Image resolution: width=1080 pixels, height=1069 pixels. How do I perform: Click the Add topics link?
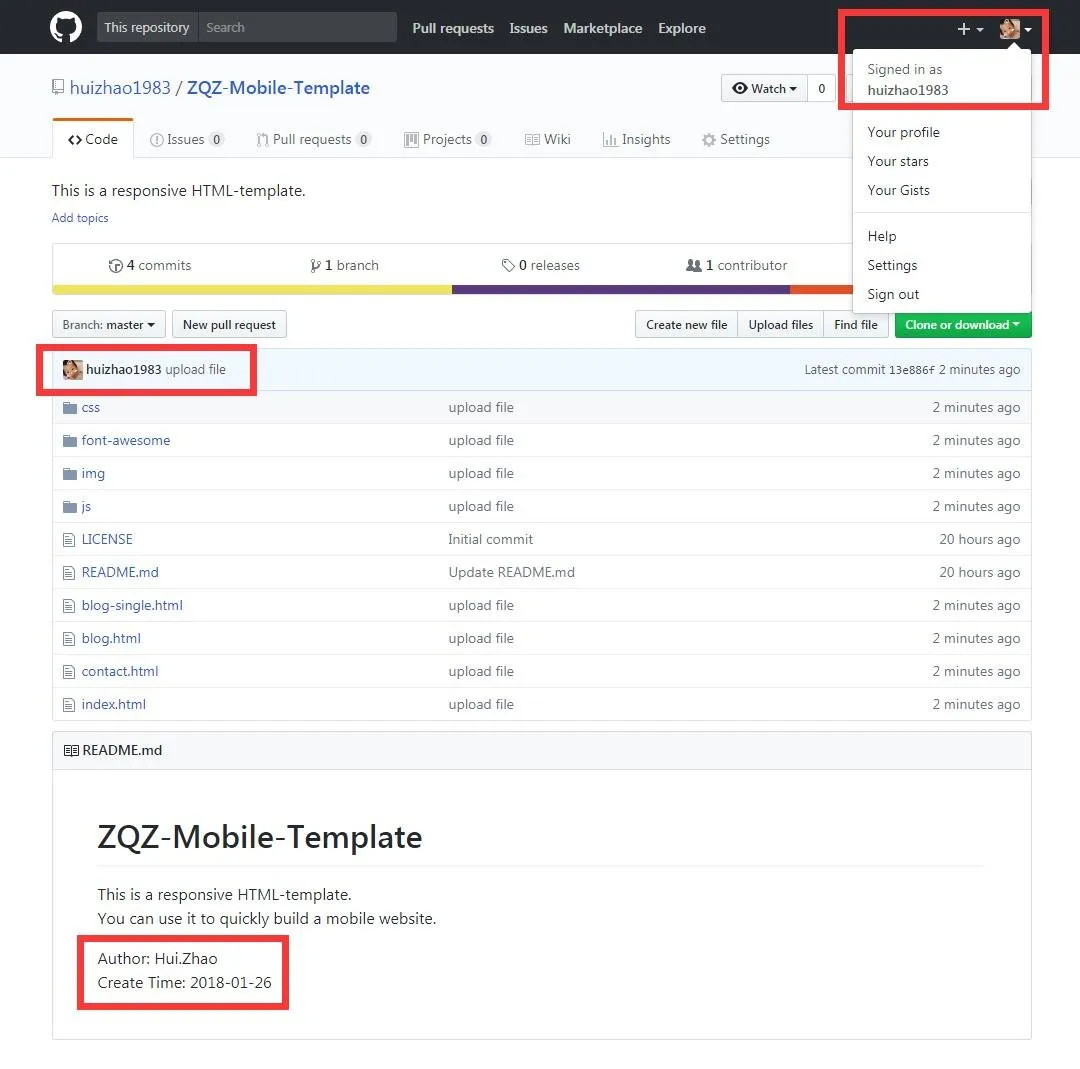(80, 218)
